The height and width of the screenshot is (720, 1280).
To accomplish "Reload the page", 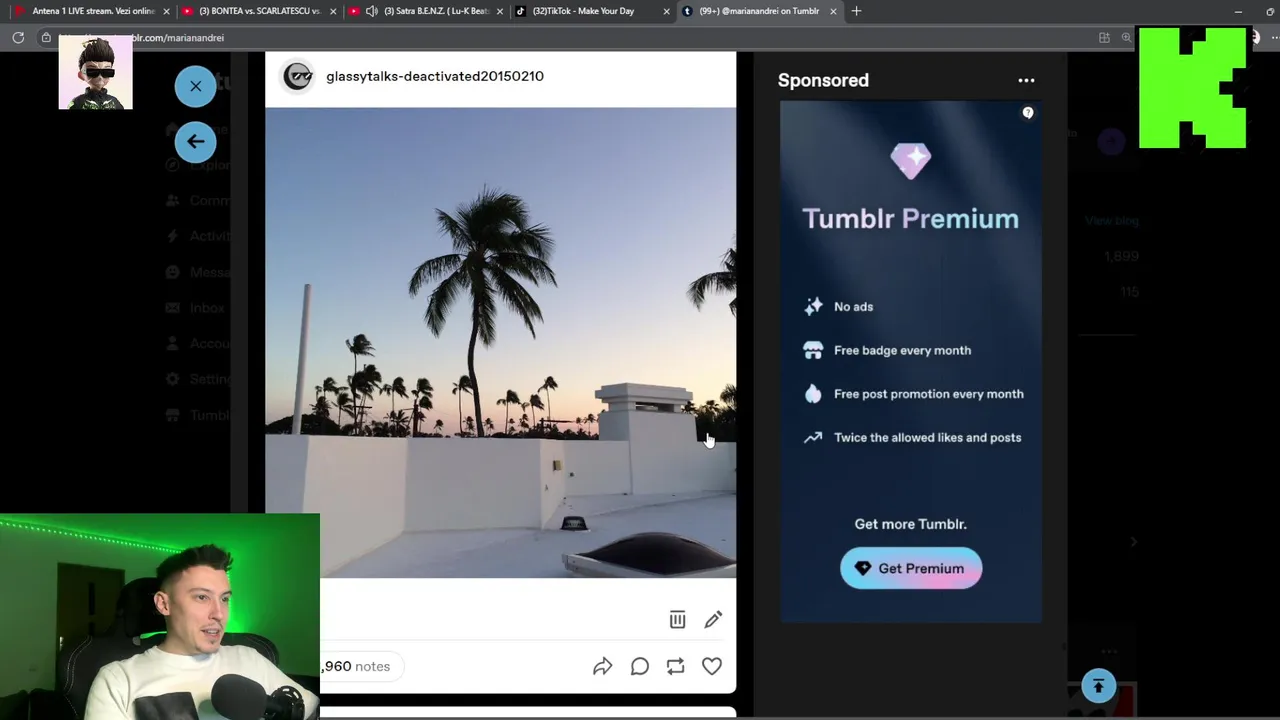I will [x=18, y=38].
